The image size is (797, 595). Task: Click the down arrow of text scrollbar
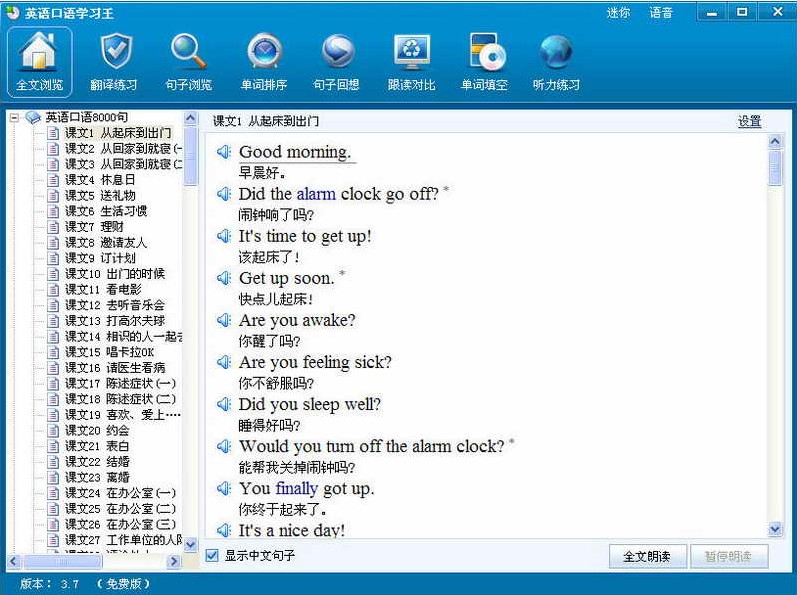(x=775, y=529)
